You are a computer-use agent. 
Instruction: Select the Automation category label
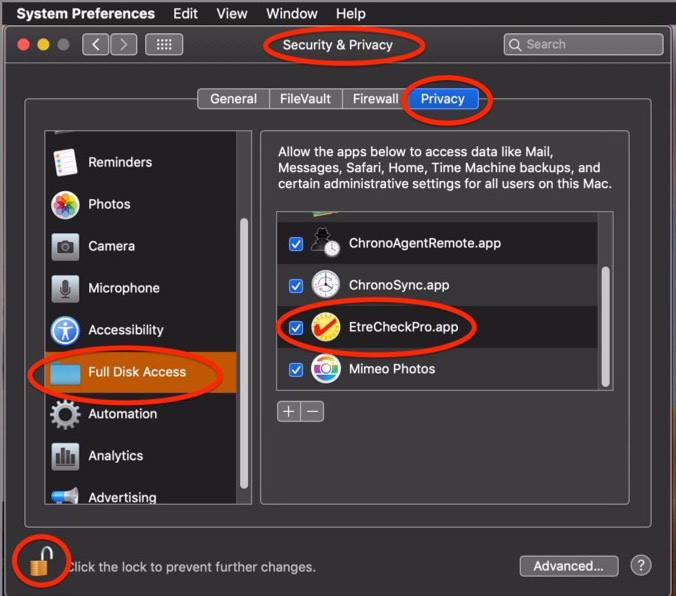[x=123, y=414]
